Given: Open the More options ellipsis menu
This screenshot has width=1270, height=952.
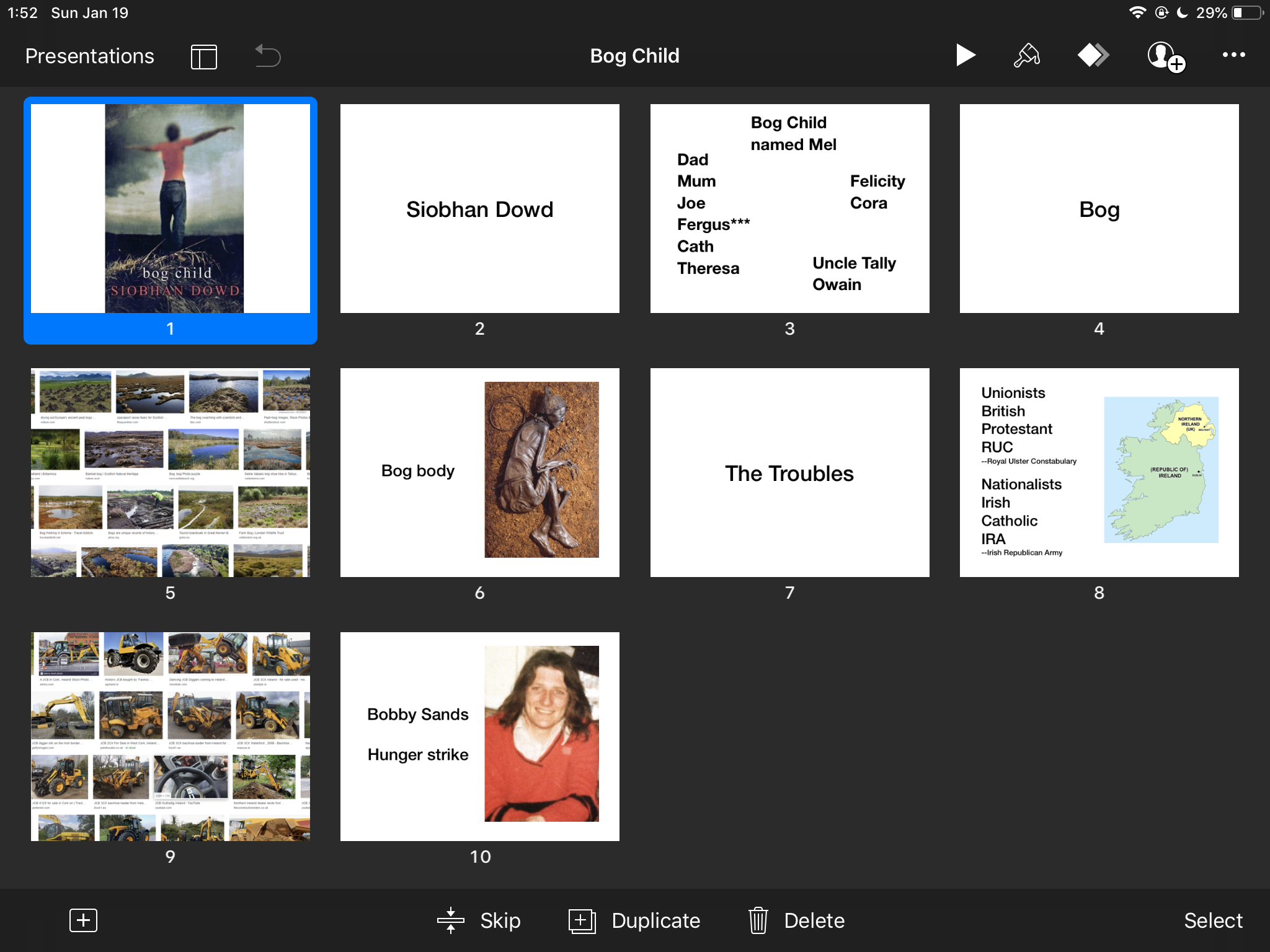Looking at the screenshot, I should click(x=1233, y=55).
